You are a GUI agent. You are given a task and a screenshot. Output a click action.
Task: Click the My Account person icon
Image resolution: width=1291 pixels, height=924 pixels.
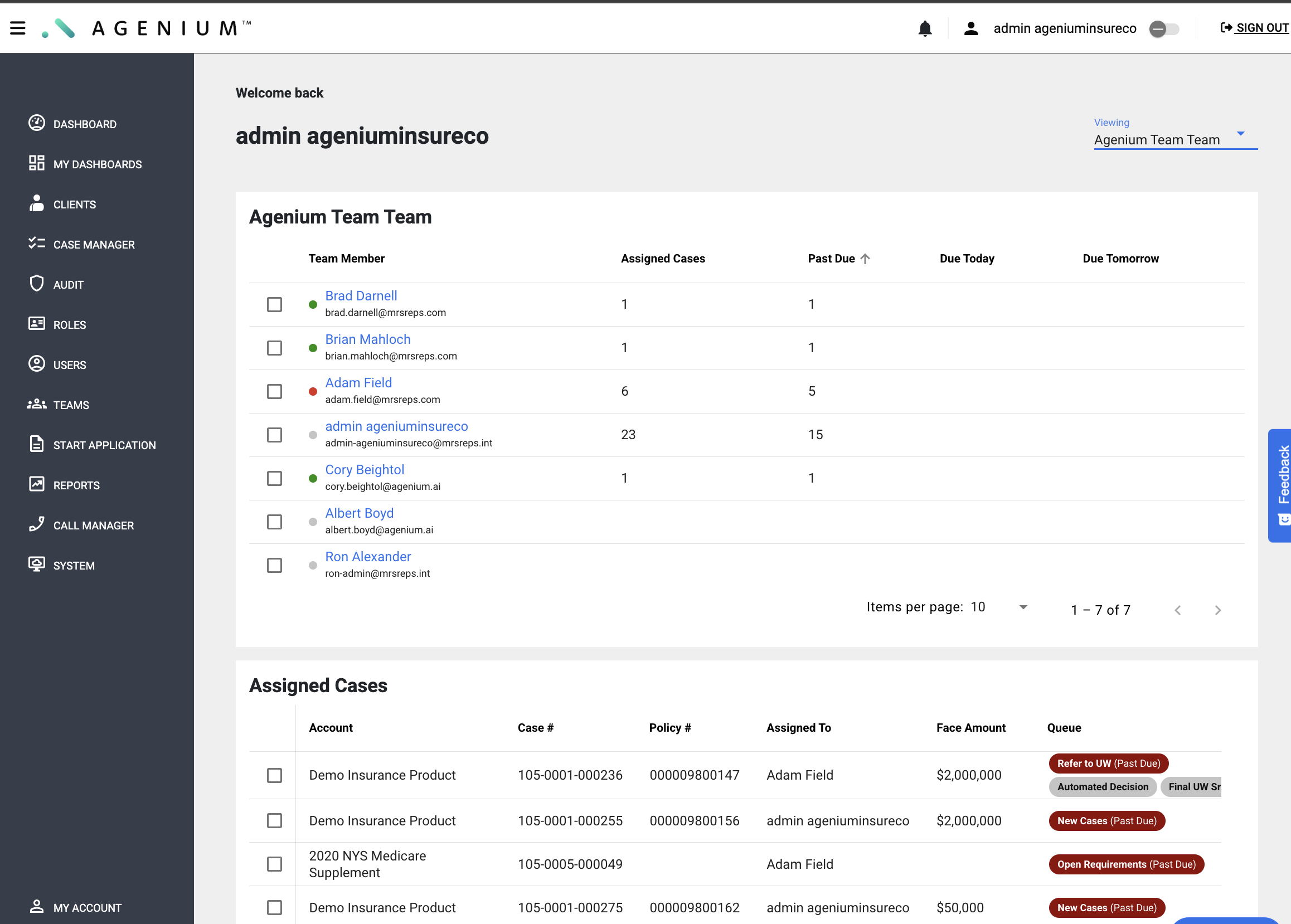36,906
